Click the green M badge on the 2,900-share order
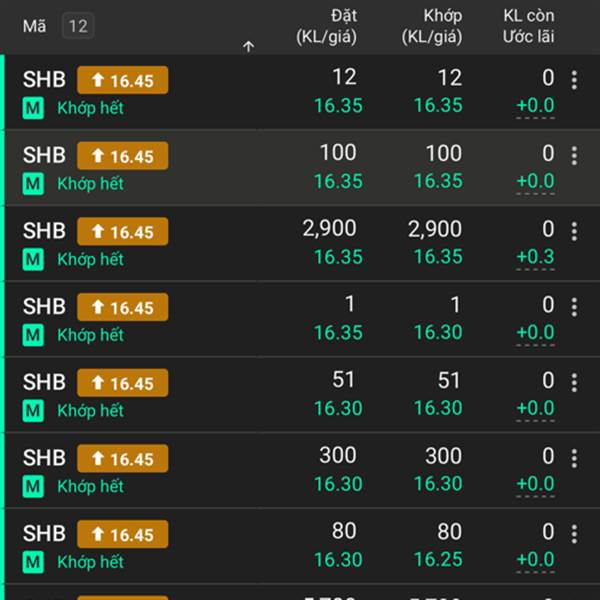The height and width of the screenshot is (600, 600). click(x=33, y=259)
